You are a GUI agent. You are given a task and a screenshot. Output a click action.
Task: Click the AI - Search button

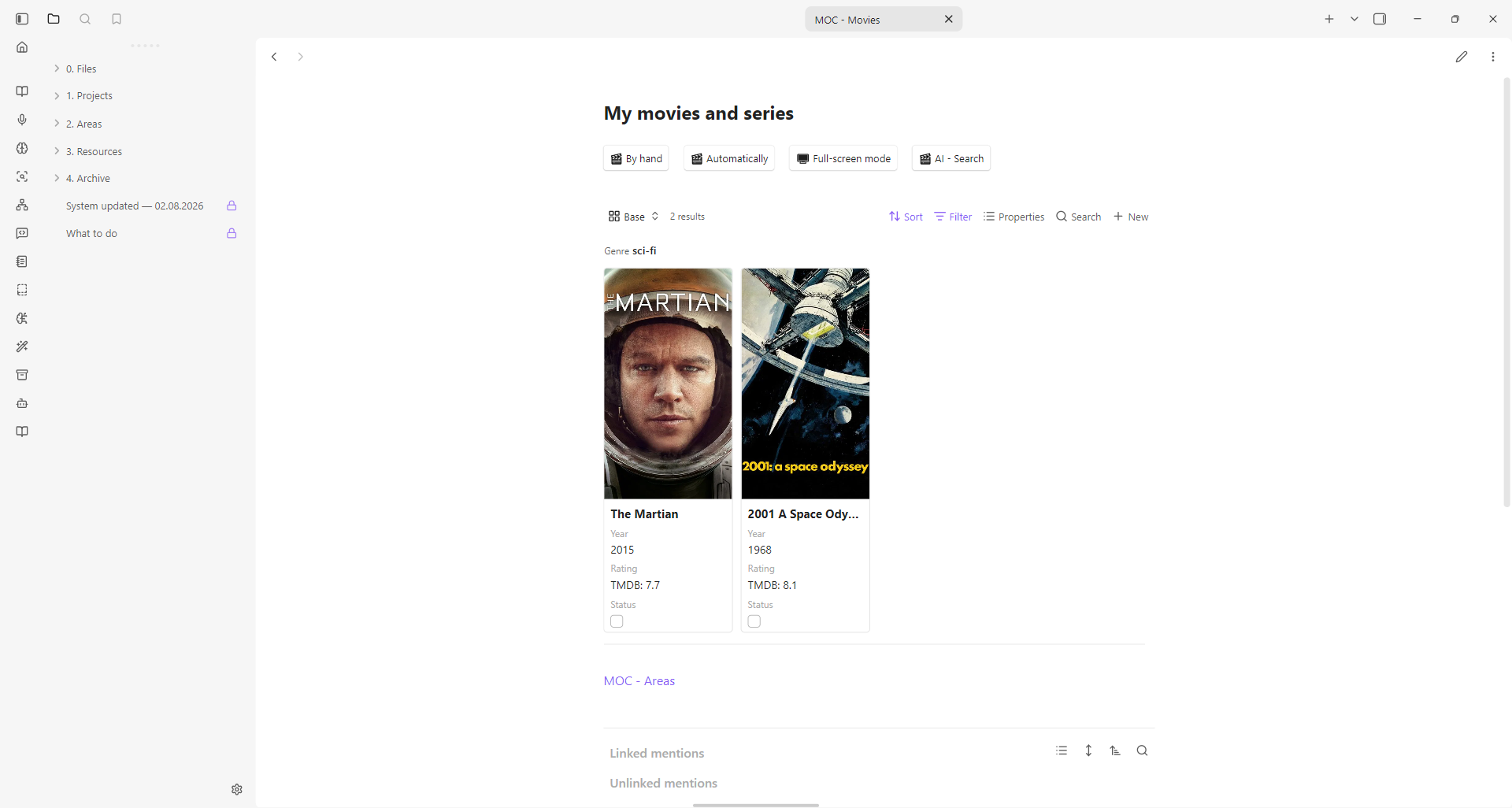951,158
